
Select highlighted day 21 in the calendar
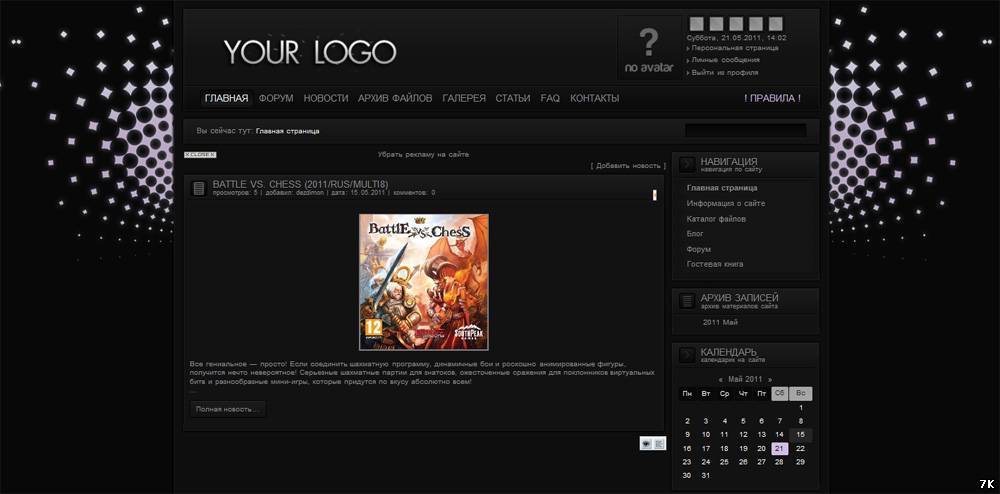pos(779,449)
